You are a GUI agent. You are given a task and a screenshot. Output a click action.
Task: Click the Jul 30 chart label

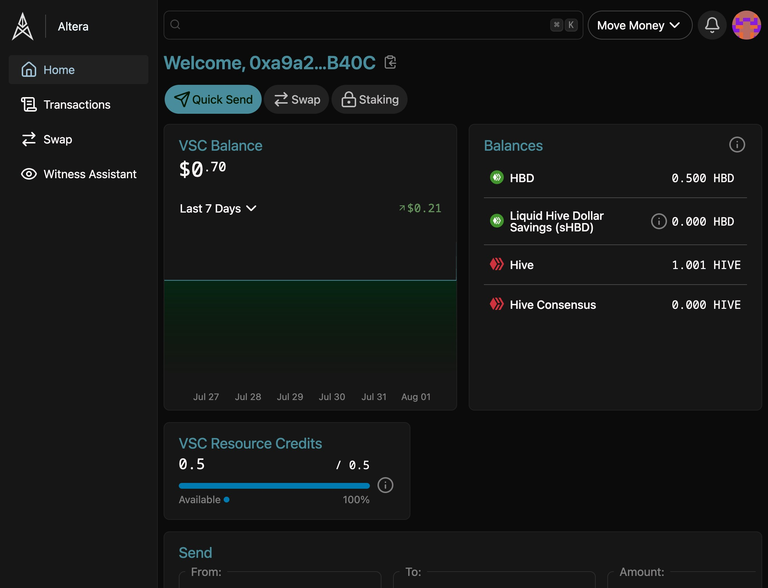(332, 397)
